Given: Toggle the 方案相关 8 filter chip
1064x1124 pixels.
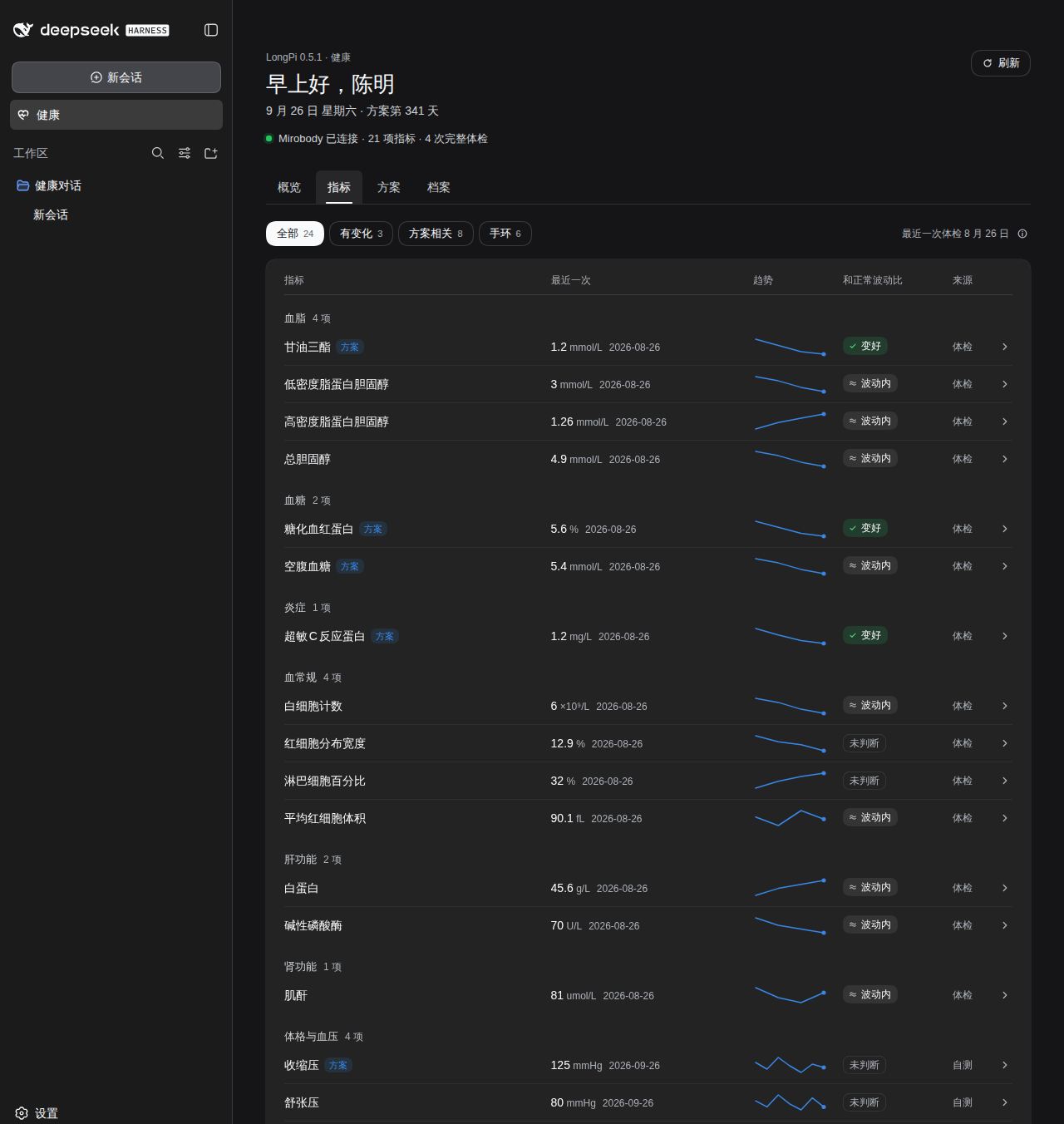Looking at the screenshot, I should pyautogui.click(x=436, y=234).
